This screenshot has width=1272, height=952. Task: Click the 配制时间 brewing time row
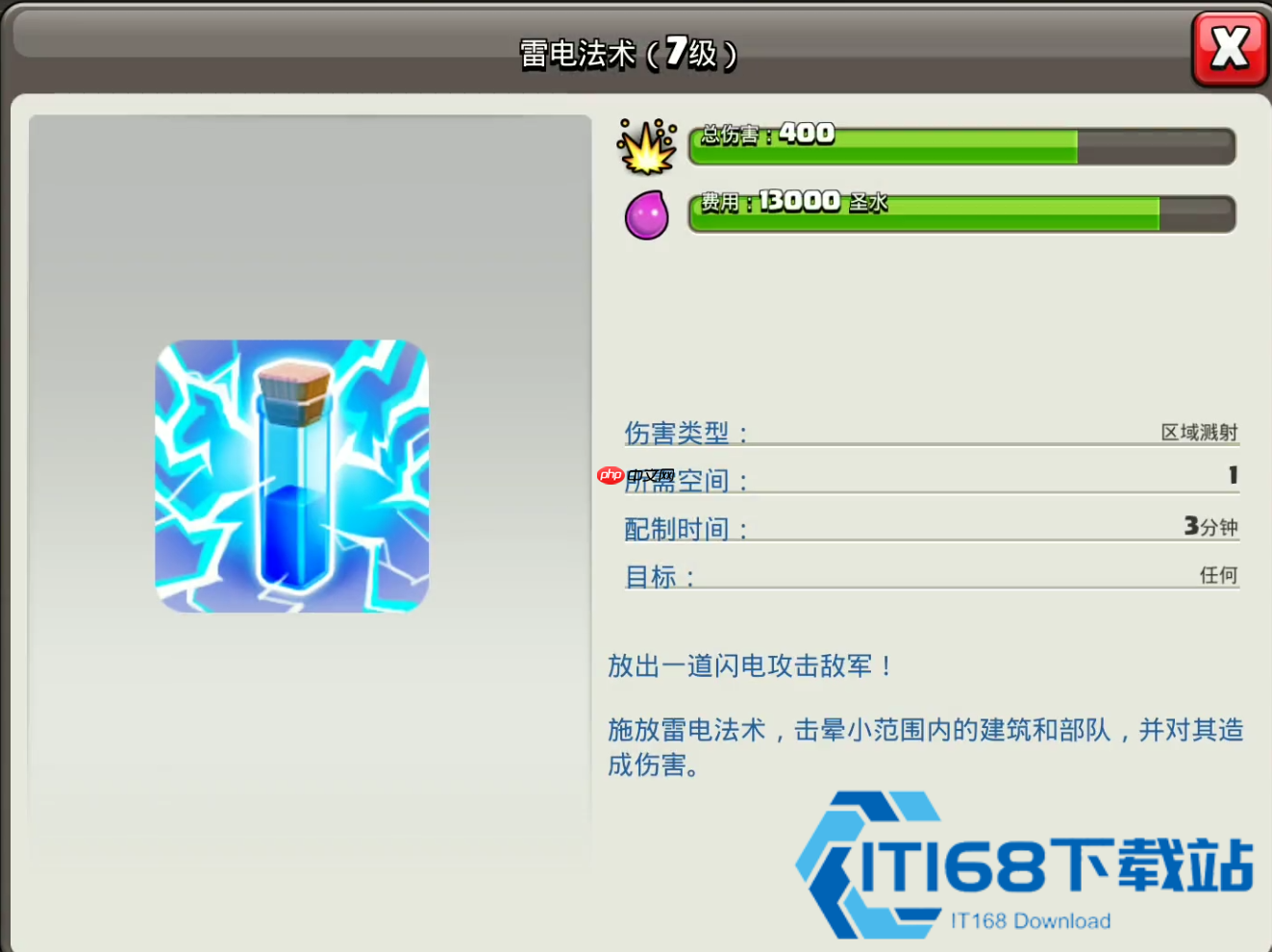[932, 527]
